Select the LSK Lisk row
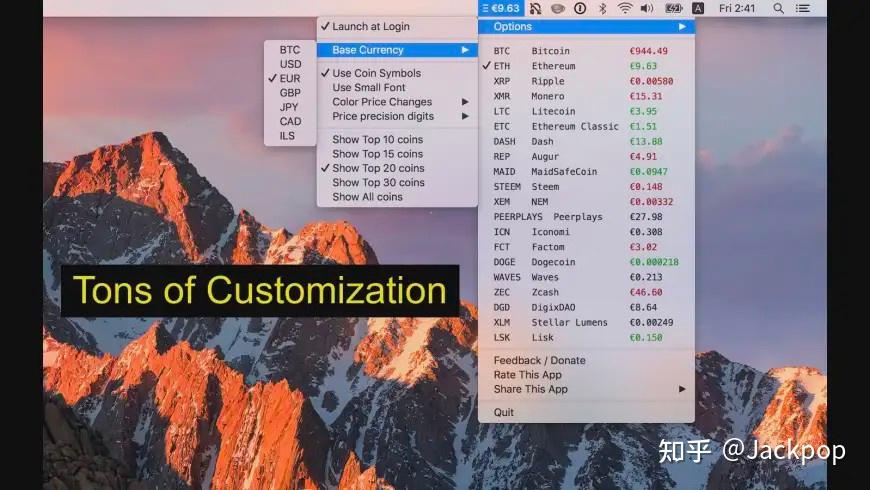 tap(586, 337)
